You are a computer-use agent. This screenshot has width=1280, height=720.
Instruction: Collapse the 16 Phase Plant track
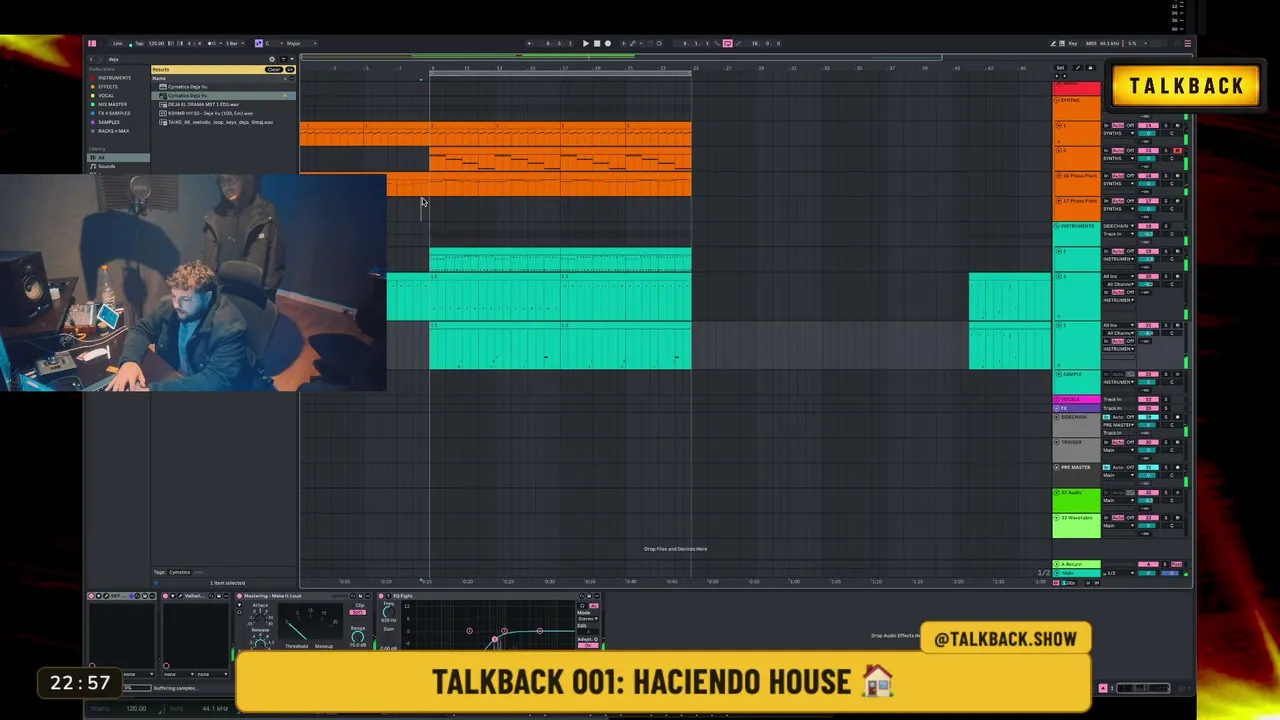click(x=1057, y=176)
